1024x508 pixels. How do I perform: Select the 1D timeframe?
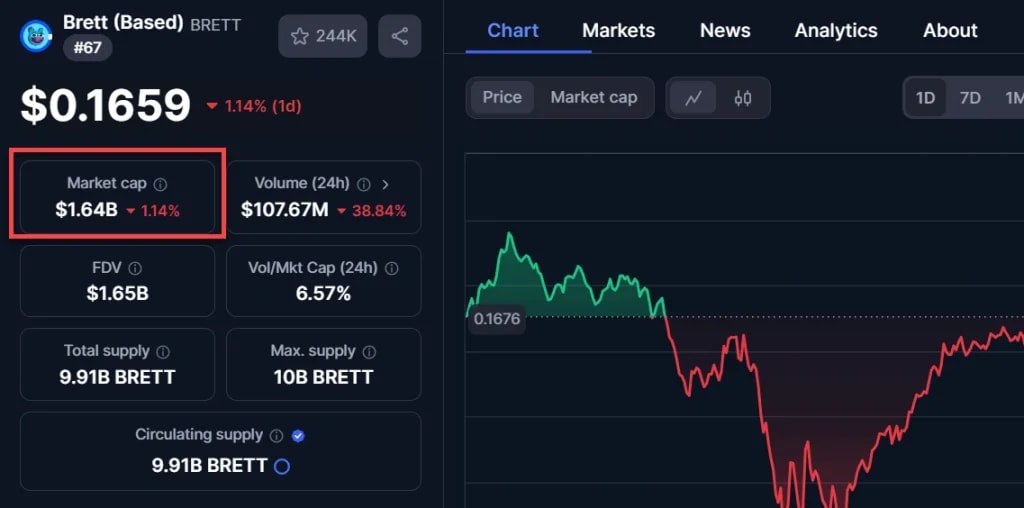[x=925, y=97]
